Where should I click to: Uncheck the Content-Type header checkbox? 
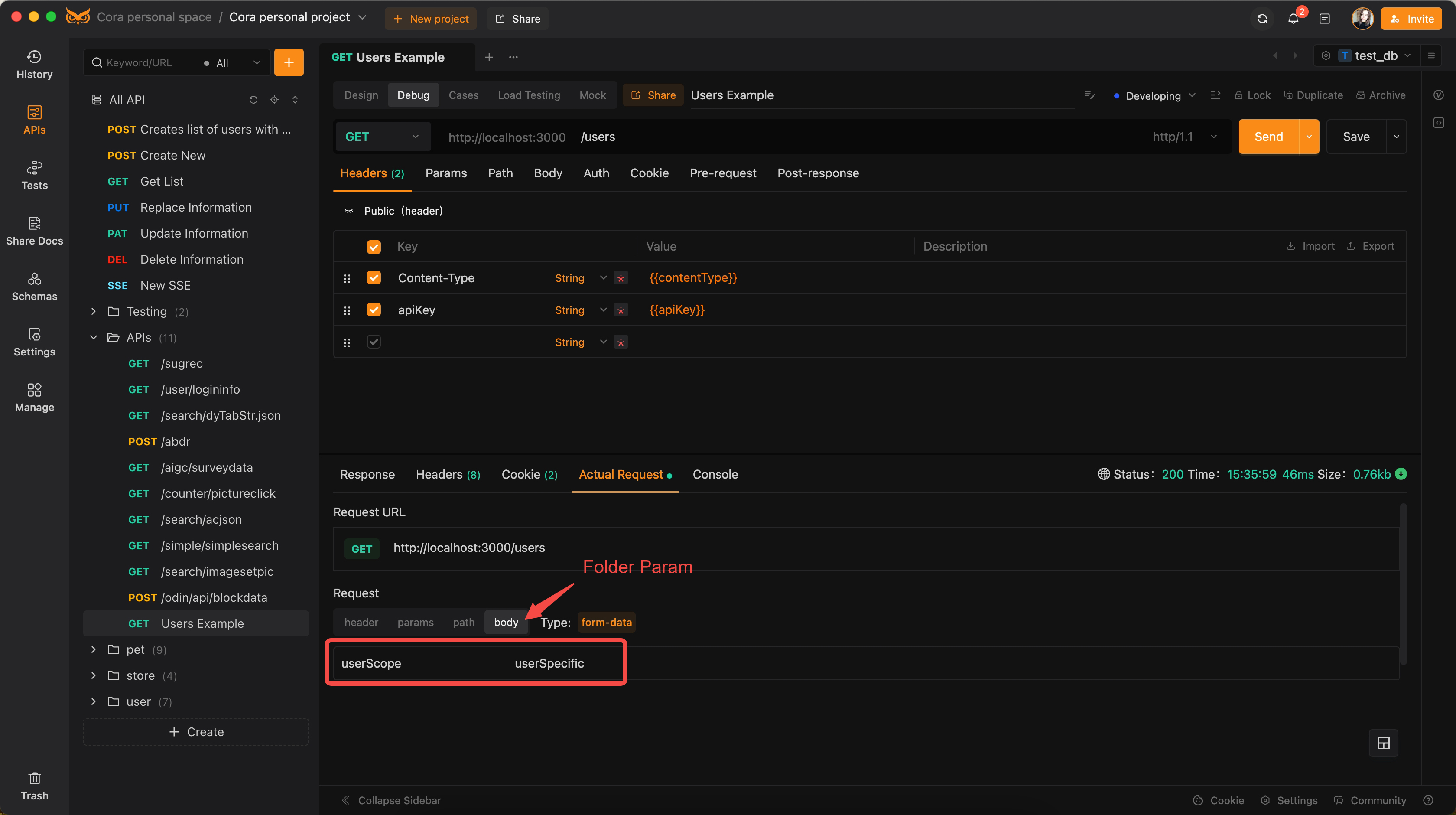click(x=374, y=278)
